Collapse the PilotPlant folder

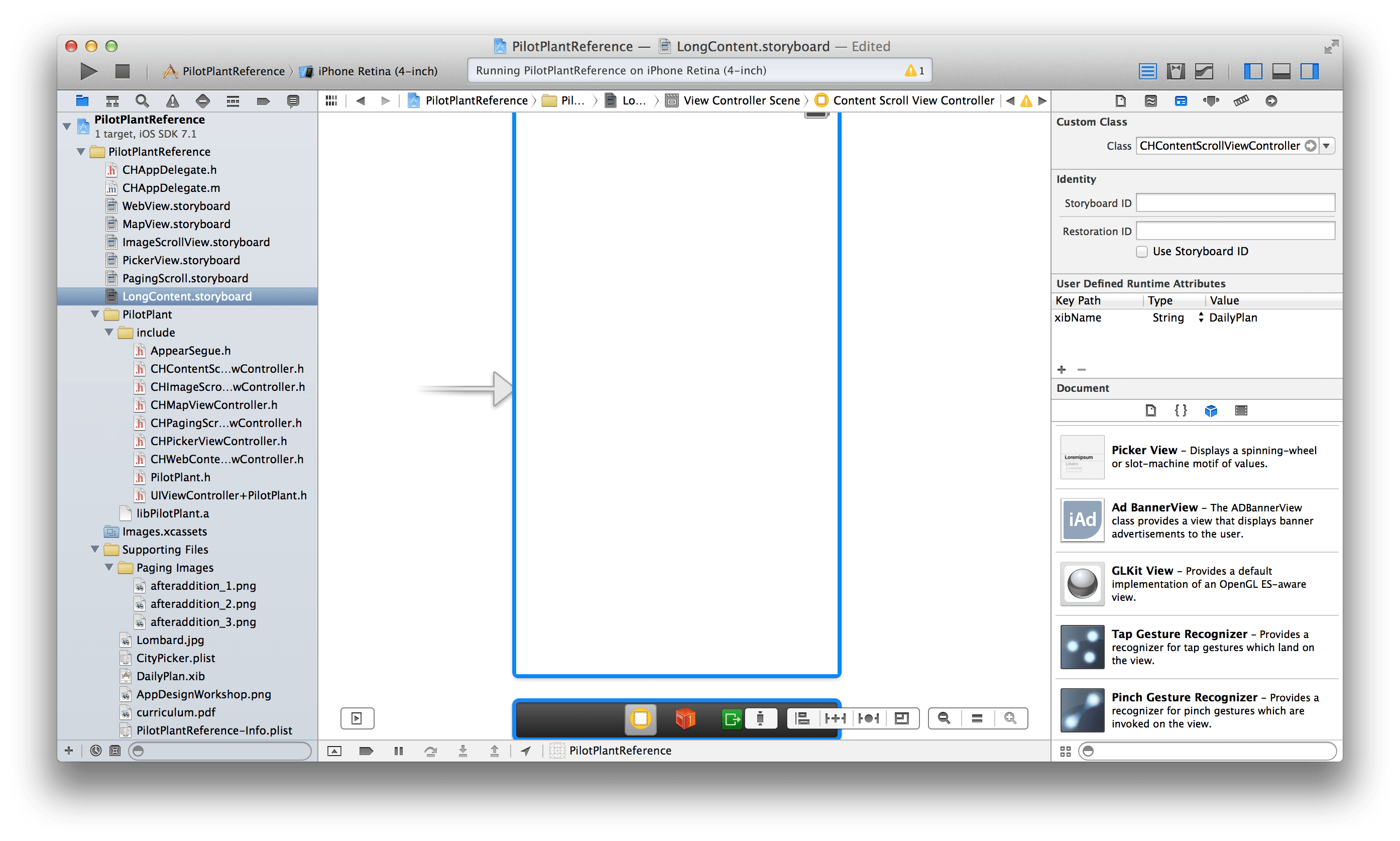[x=95, y=314]
